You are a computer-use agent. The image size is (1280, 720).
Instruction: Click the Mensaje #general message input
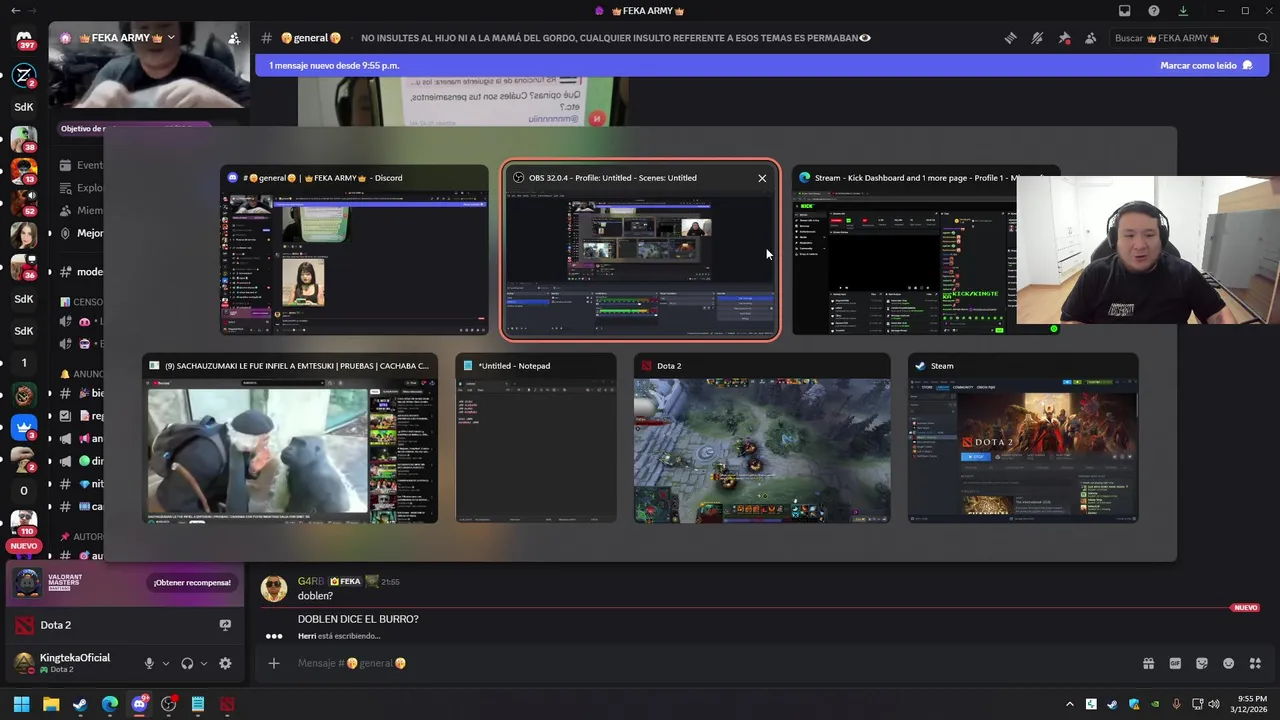pos(700,663)
